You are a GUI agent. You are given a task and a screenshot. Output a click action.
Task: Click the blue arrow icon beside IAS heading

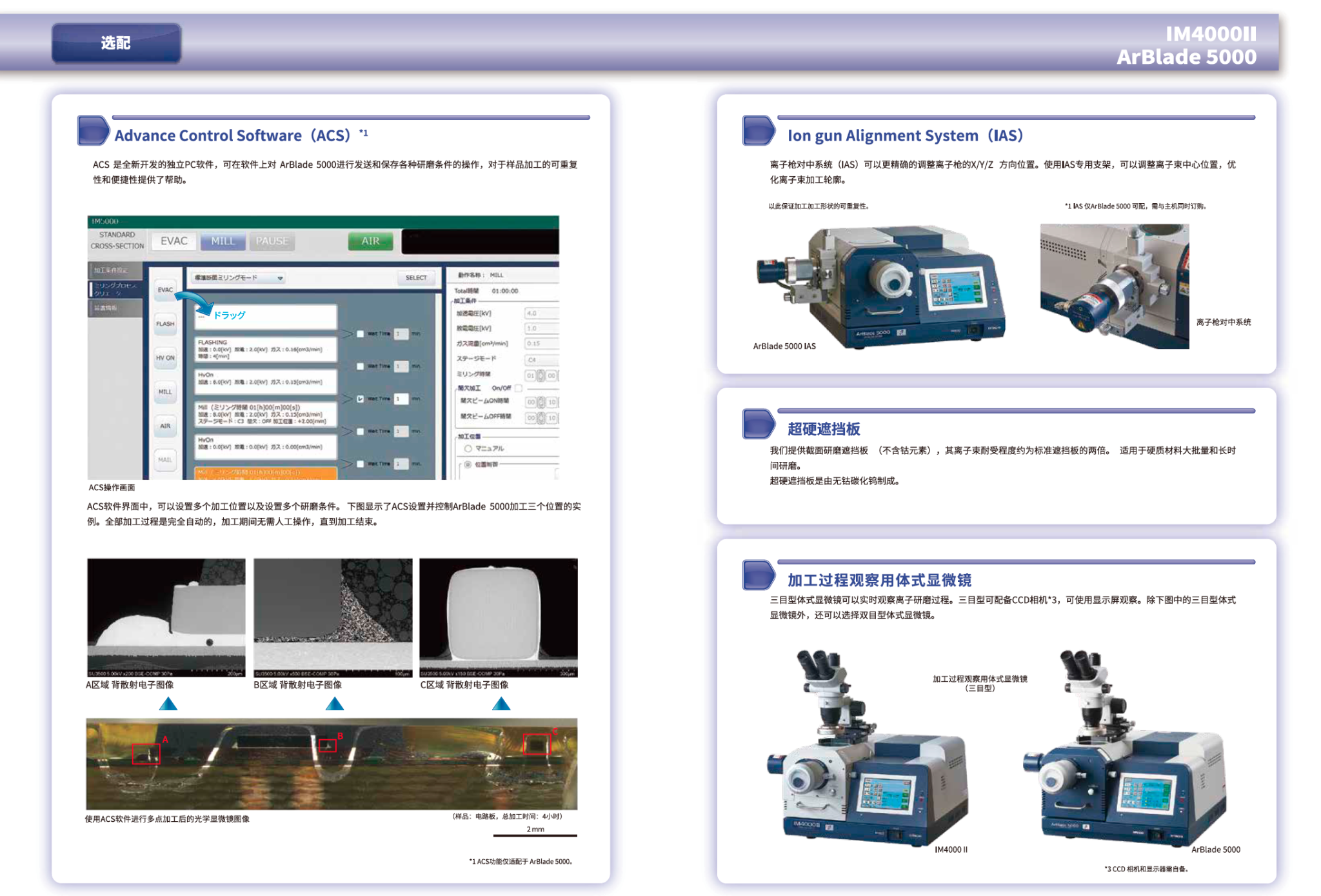click(x=759, y=130)
